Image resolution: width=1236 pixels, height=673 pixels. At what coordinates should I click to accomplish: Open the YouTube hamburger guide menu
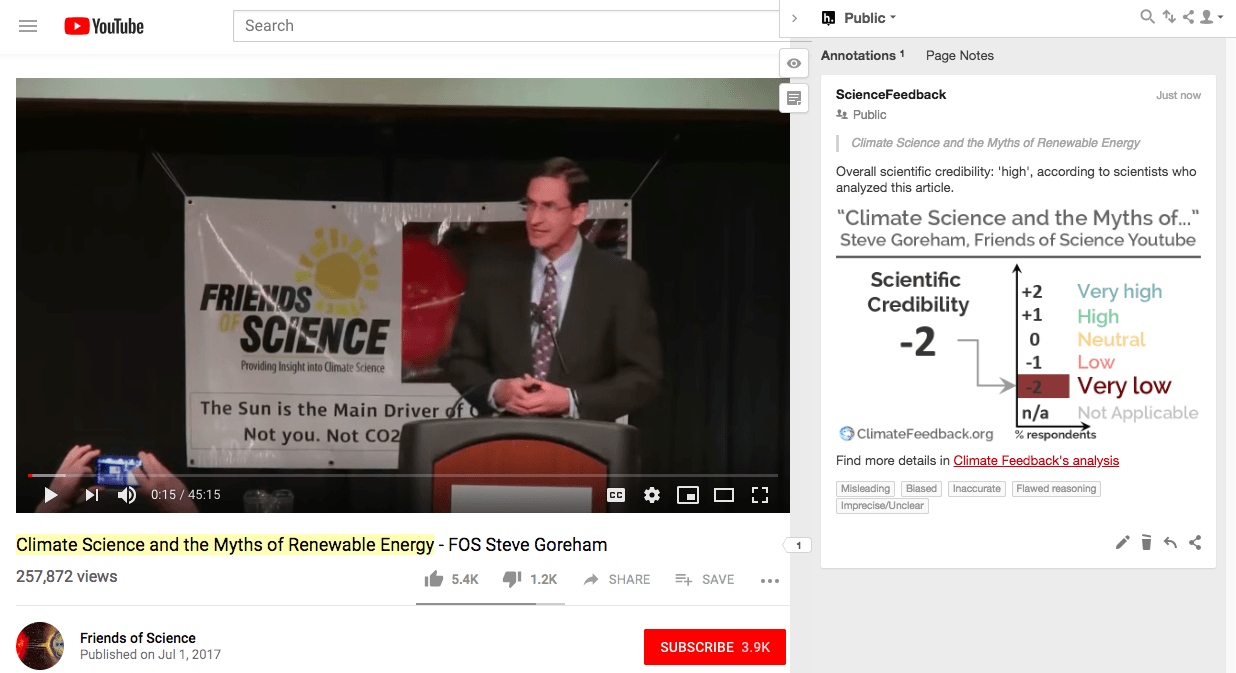(28, 26)
